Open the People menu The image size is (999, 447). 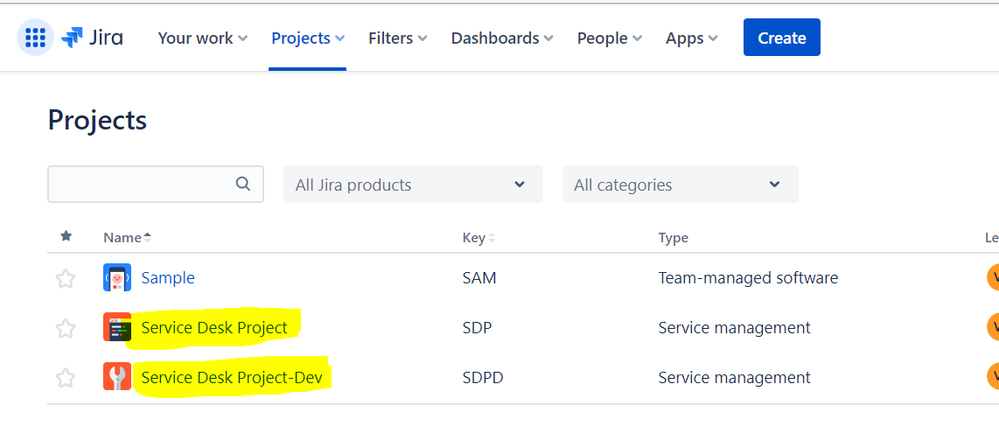click(609, 38)
